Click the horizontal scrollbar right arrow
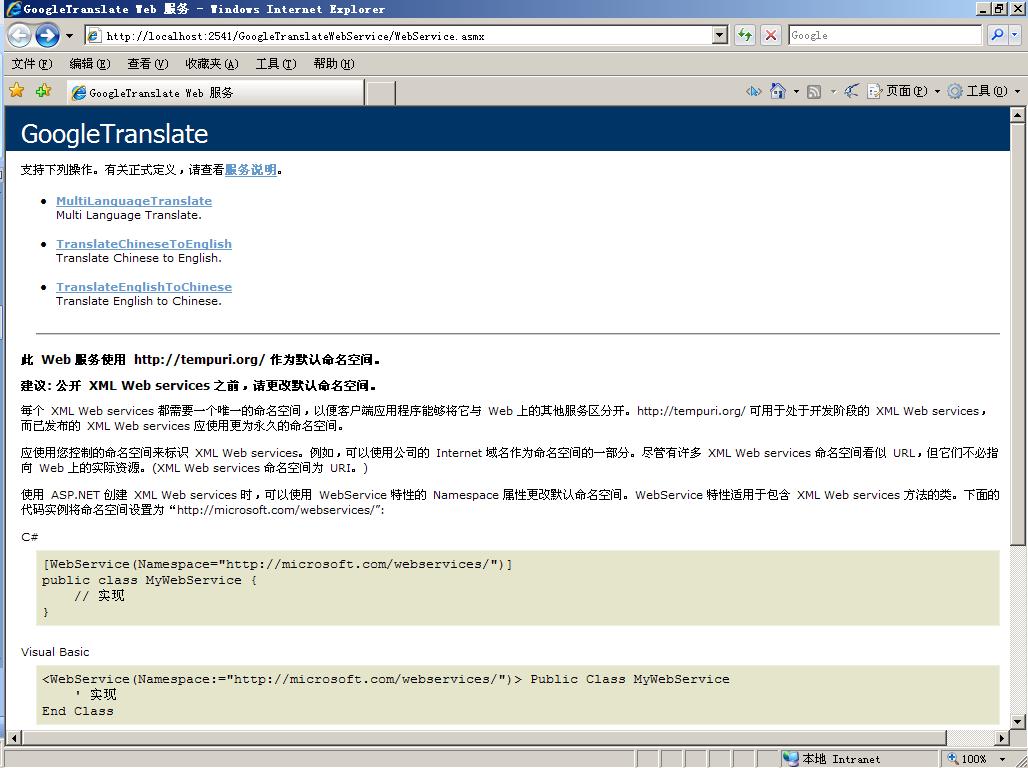The image size is (1028, 768). coord(1001,738)
